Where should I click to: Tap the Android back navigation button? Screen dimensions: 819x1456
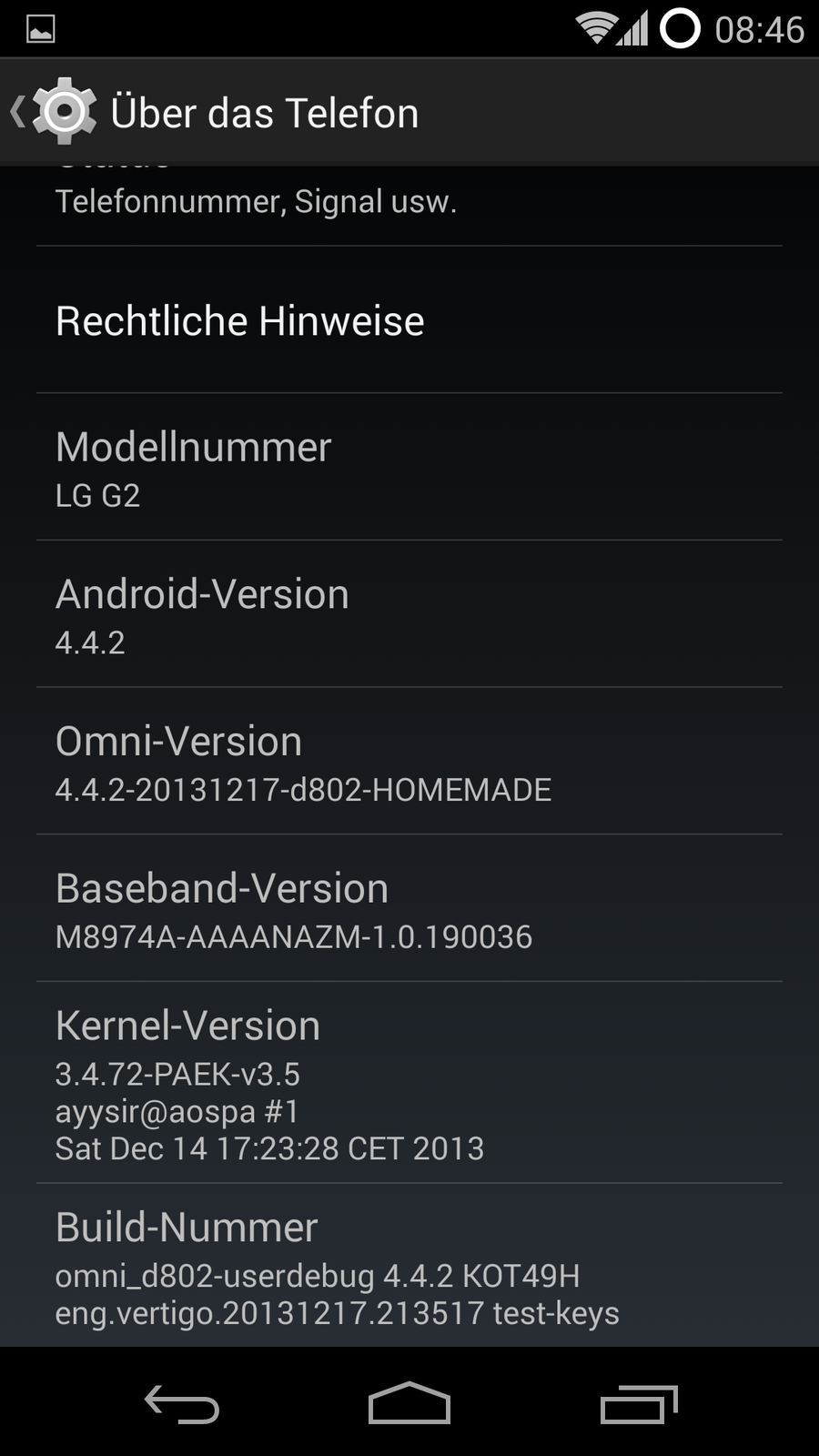(182, 1403)
